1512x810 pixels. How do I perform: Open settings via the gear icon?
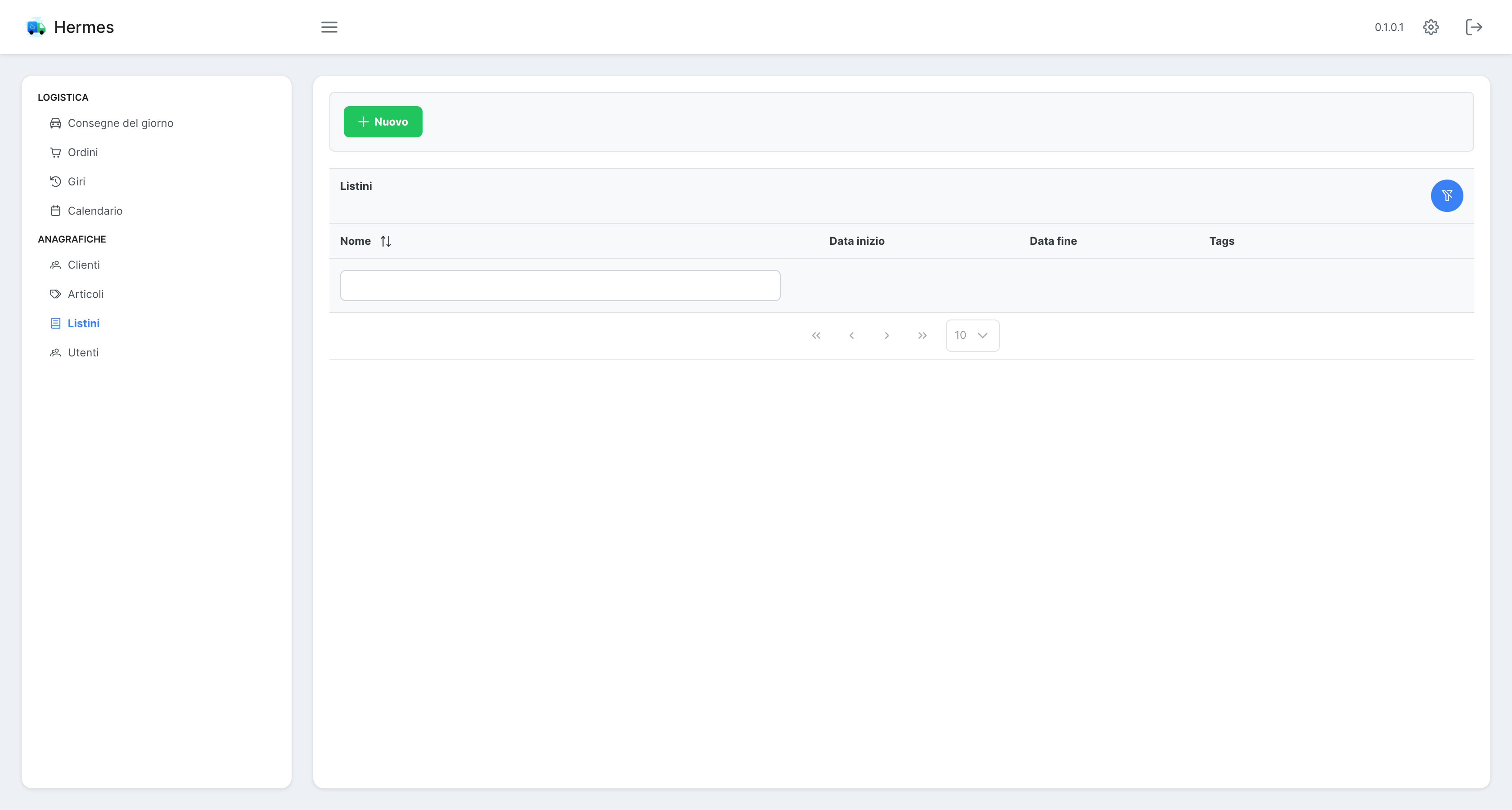[1431, 27]
